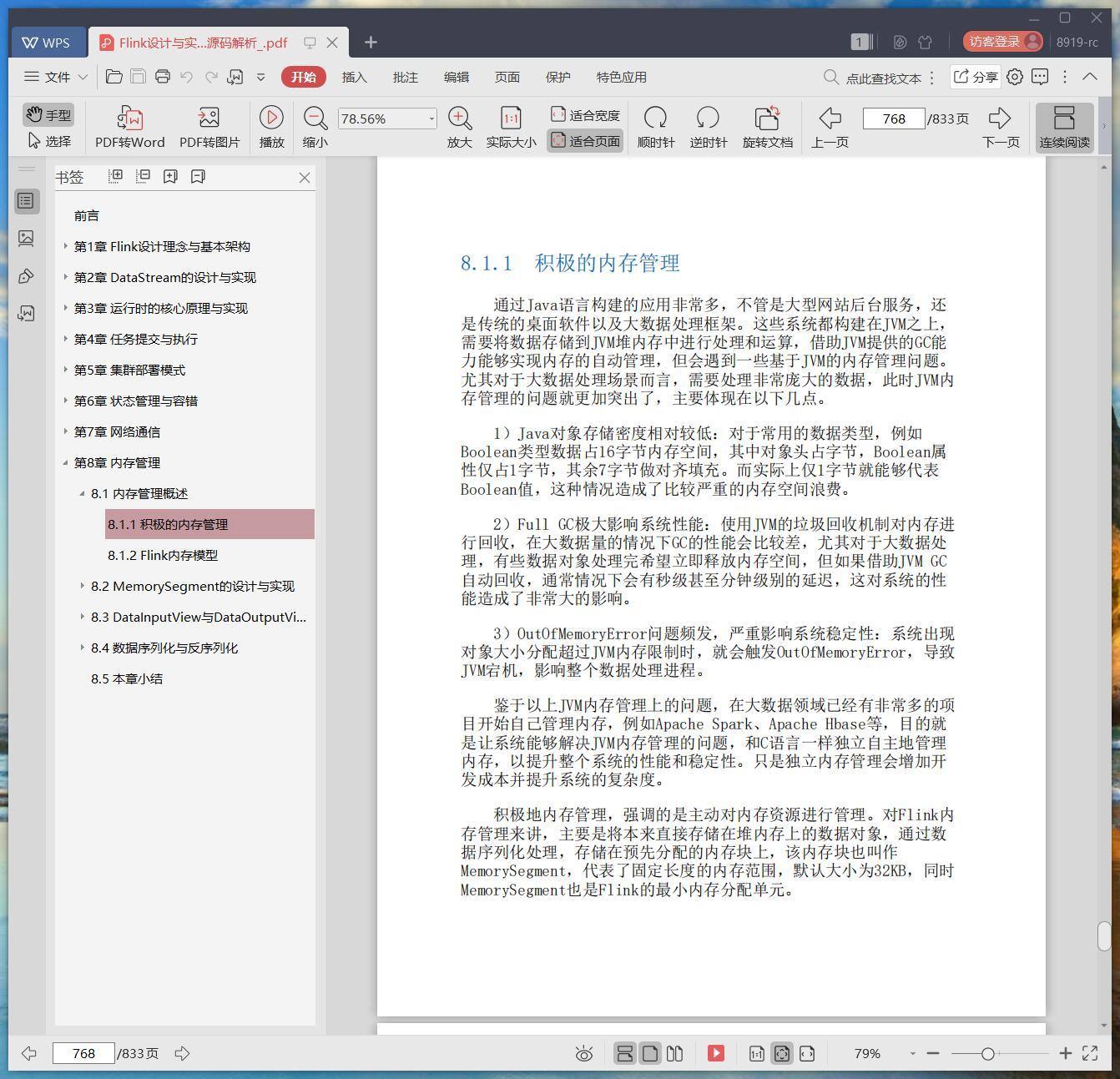Enter full screen mode

(x=1090, y=1053)
